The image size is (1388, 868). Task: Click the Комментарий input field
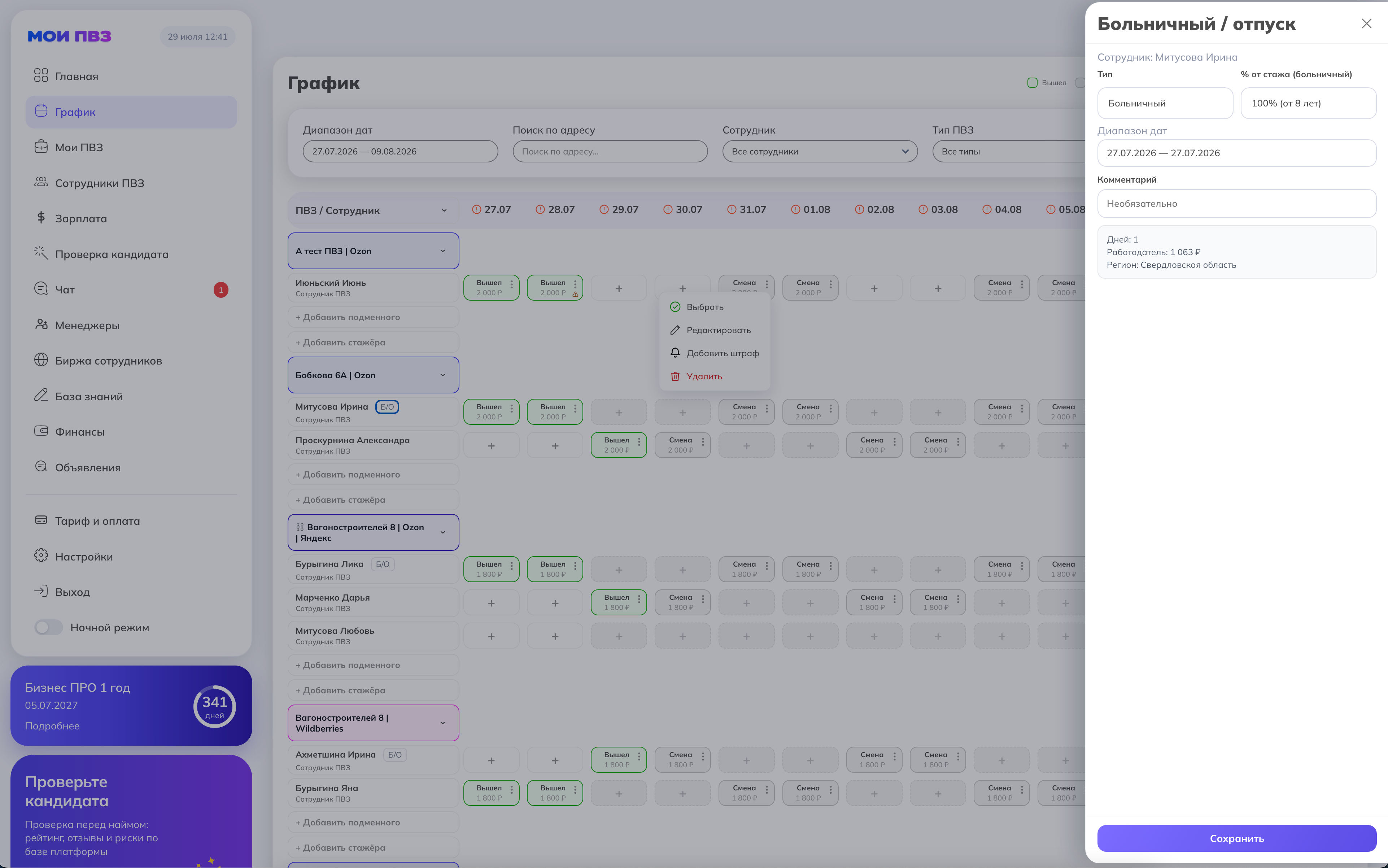[1236, 204]
